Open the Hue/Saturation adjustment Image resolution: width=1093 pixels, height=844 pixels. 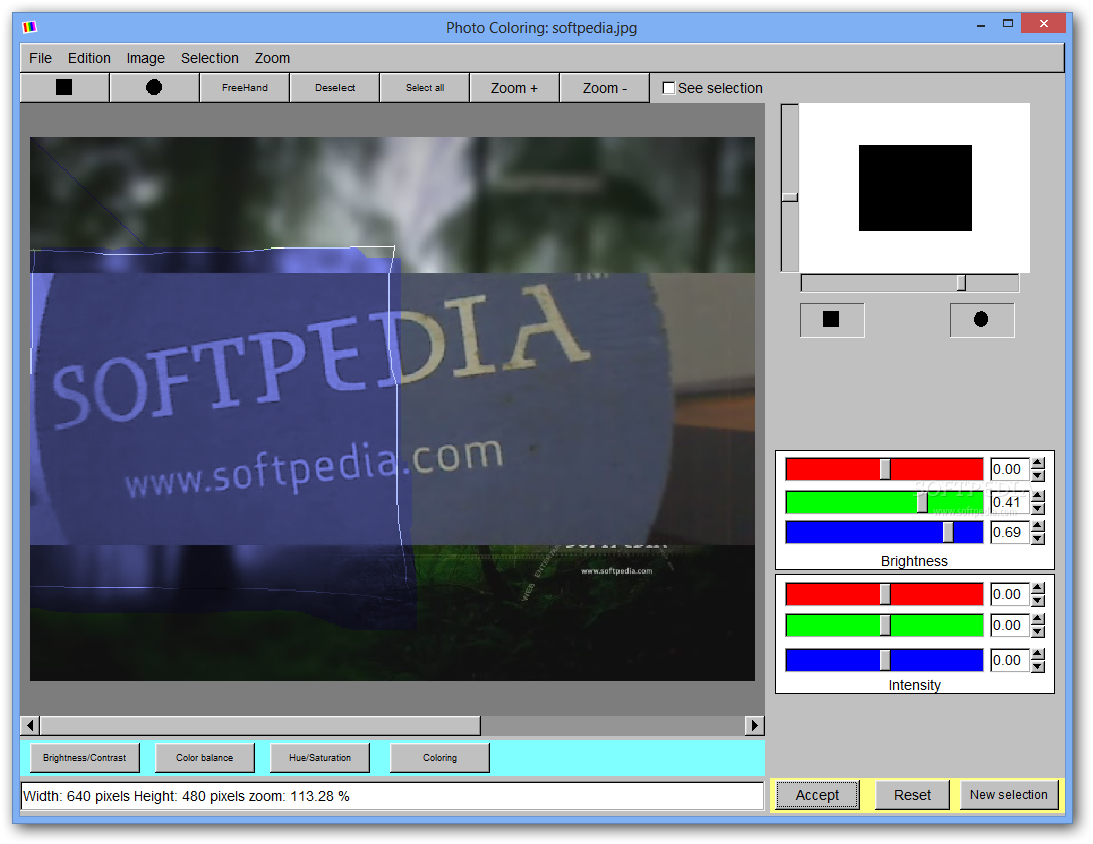(x=320, y=758)
